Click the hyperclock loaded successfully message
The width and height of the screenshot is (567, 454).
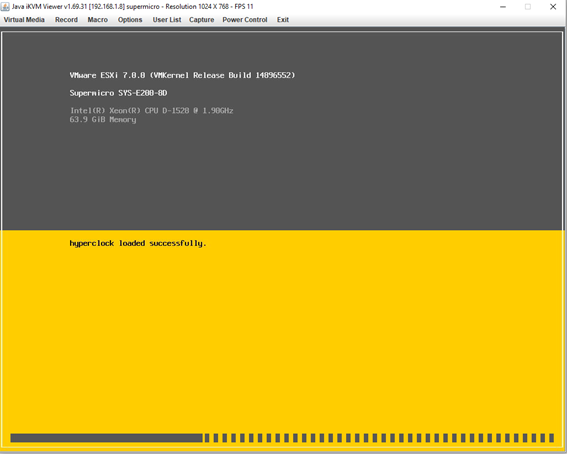(x=138, y=243)
